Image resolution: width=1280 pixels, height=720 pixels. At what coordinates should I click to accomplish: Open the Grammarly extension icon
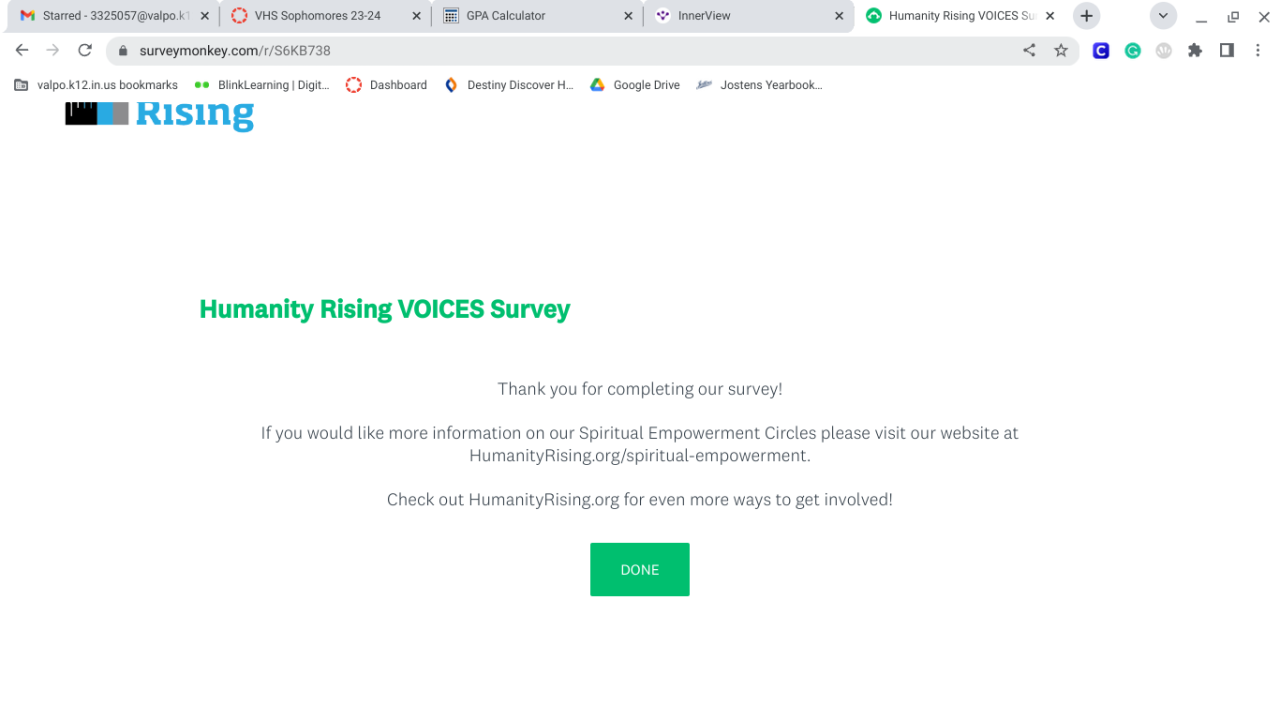tap(1132, 50)
